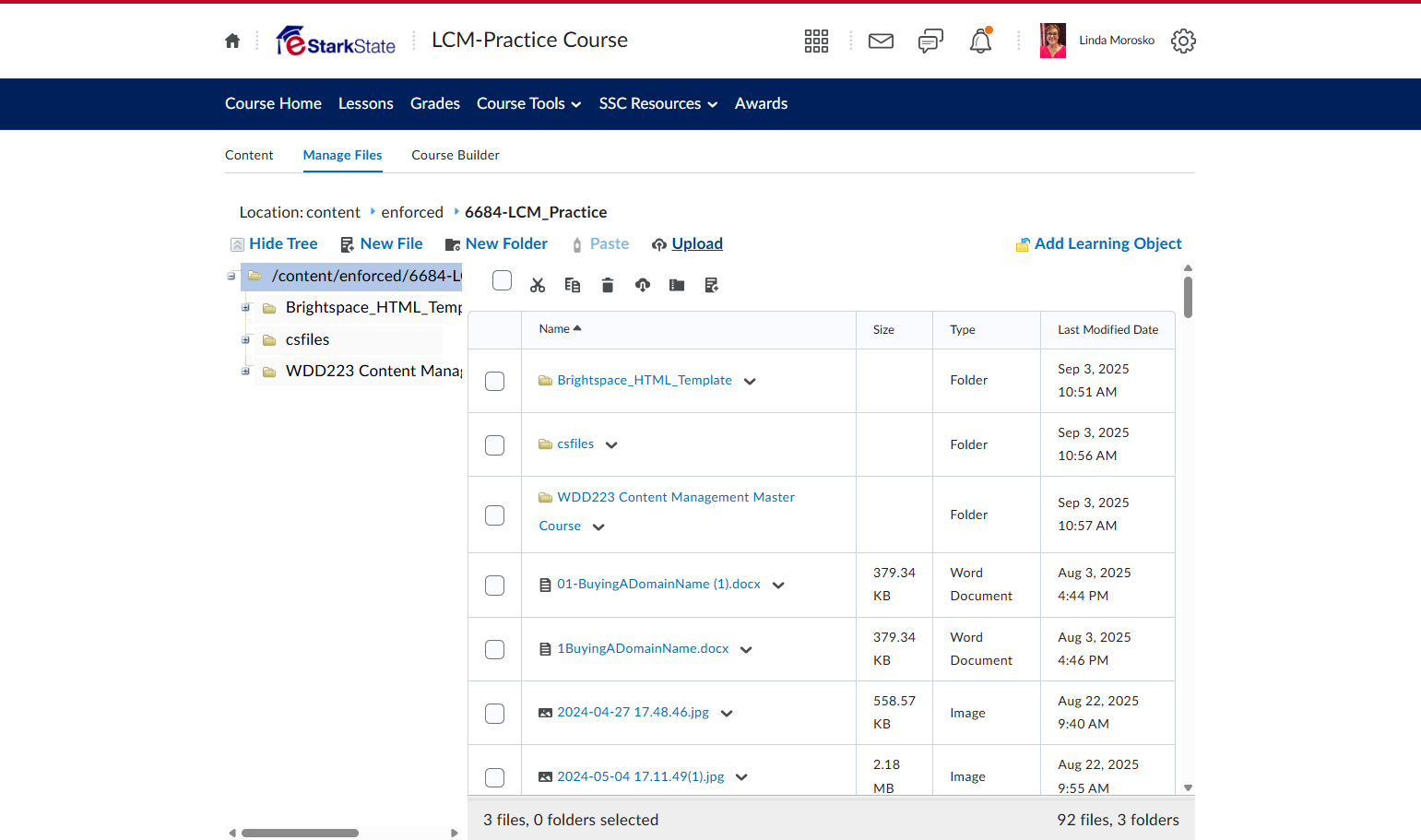Check the Brightspace_HTML_Template row checkbox

coord(495,381)
